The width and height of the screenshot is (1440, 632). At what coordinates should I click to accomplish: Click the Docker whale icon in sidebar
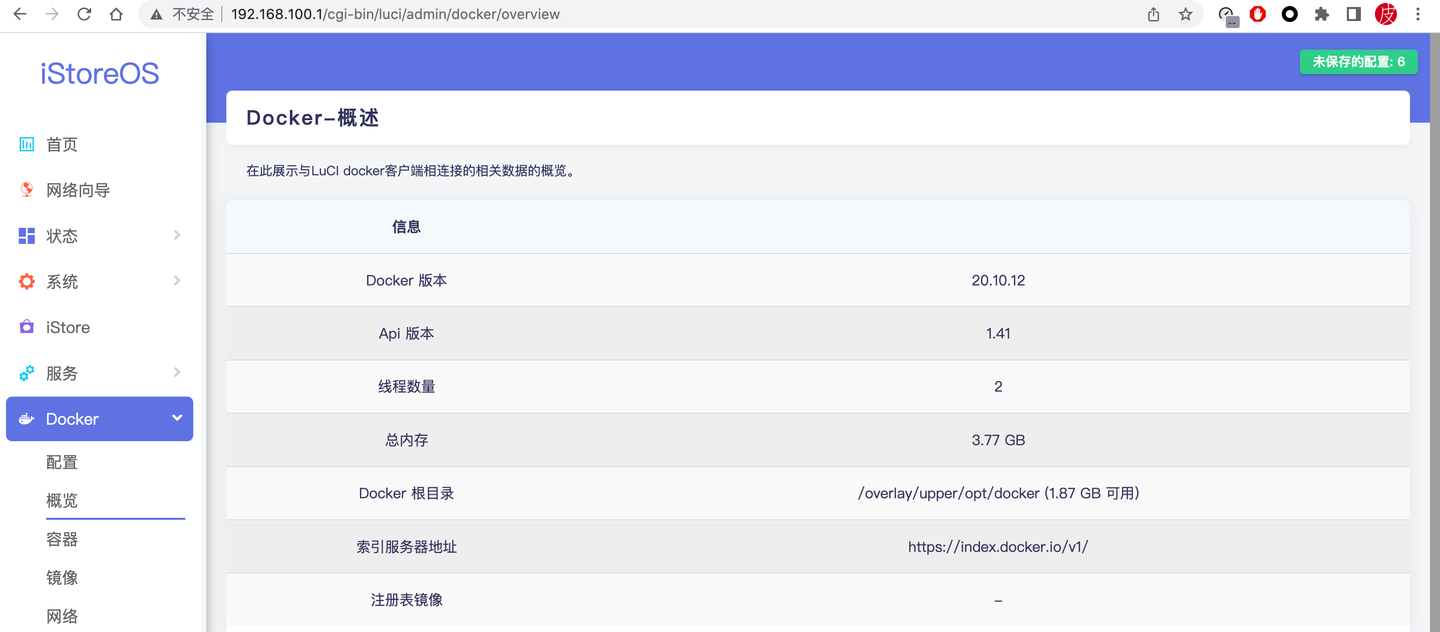(27, 418)
